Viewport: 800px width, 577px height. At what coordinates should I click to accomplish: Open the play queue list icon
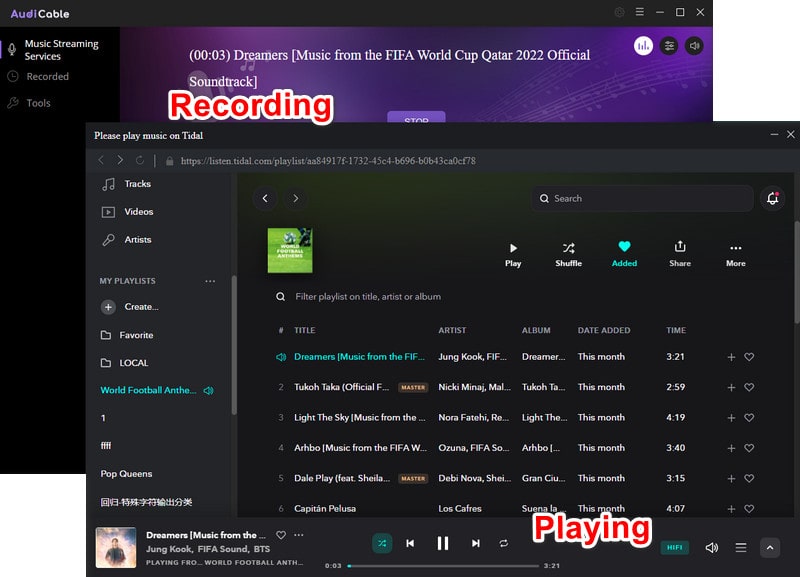(741, 547)
